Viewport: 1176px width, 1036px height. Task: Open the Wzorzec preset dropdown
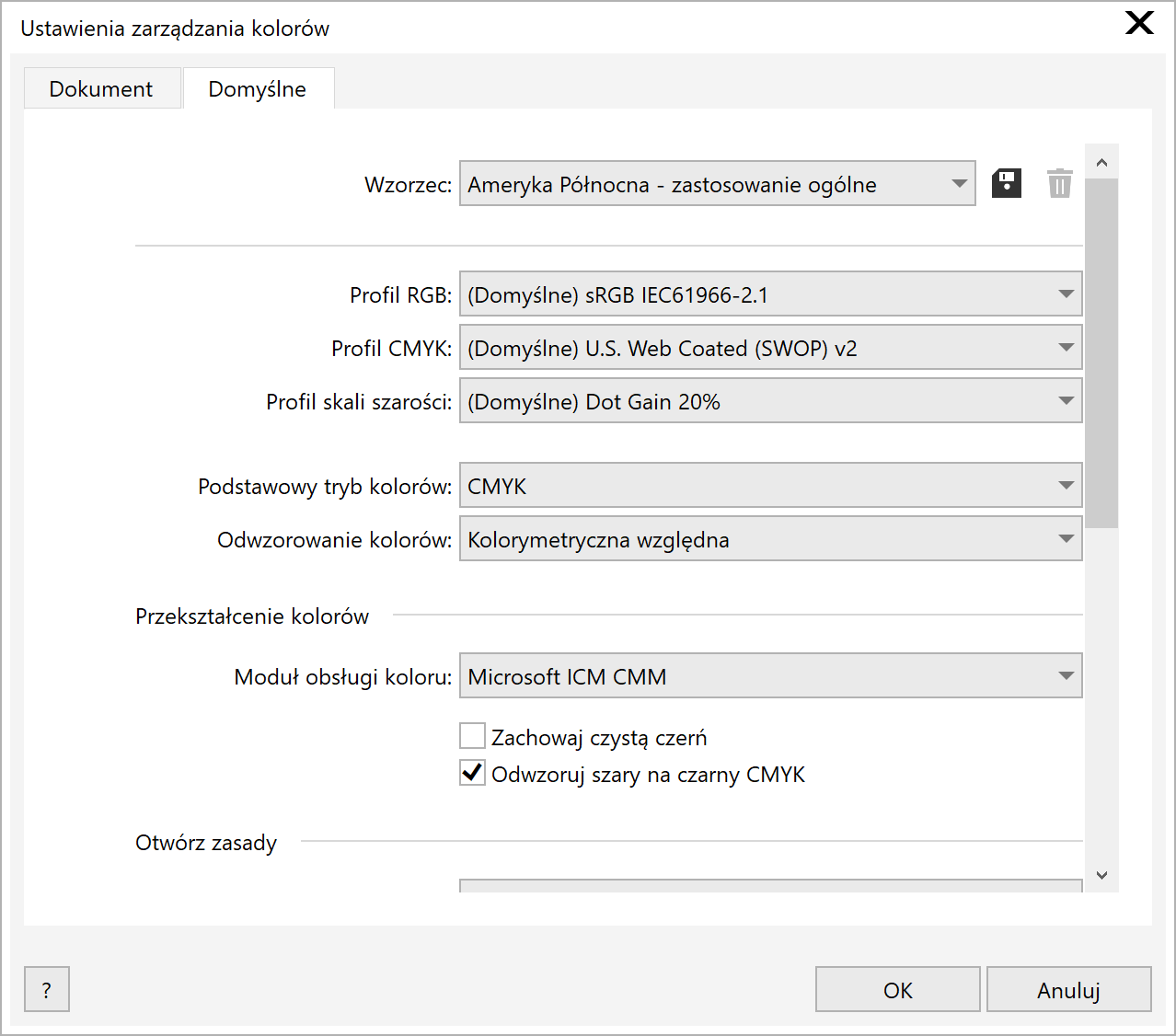[717, 184]
